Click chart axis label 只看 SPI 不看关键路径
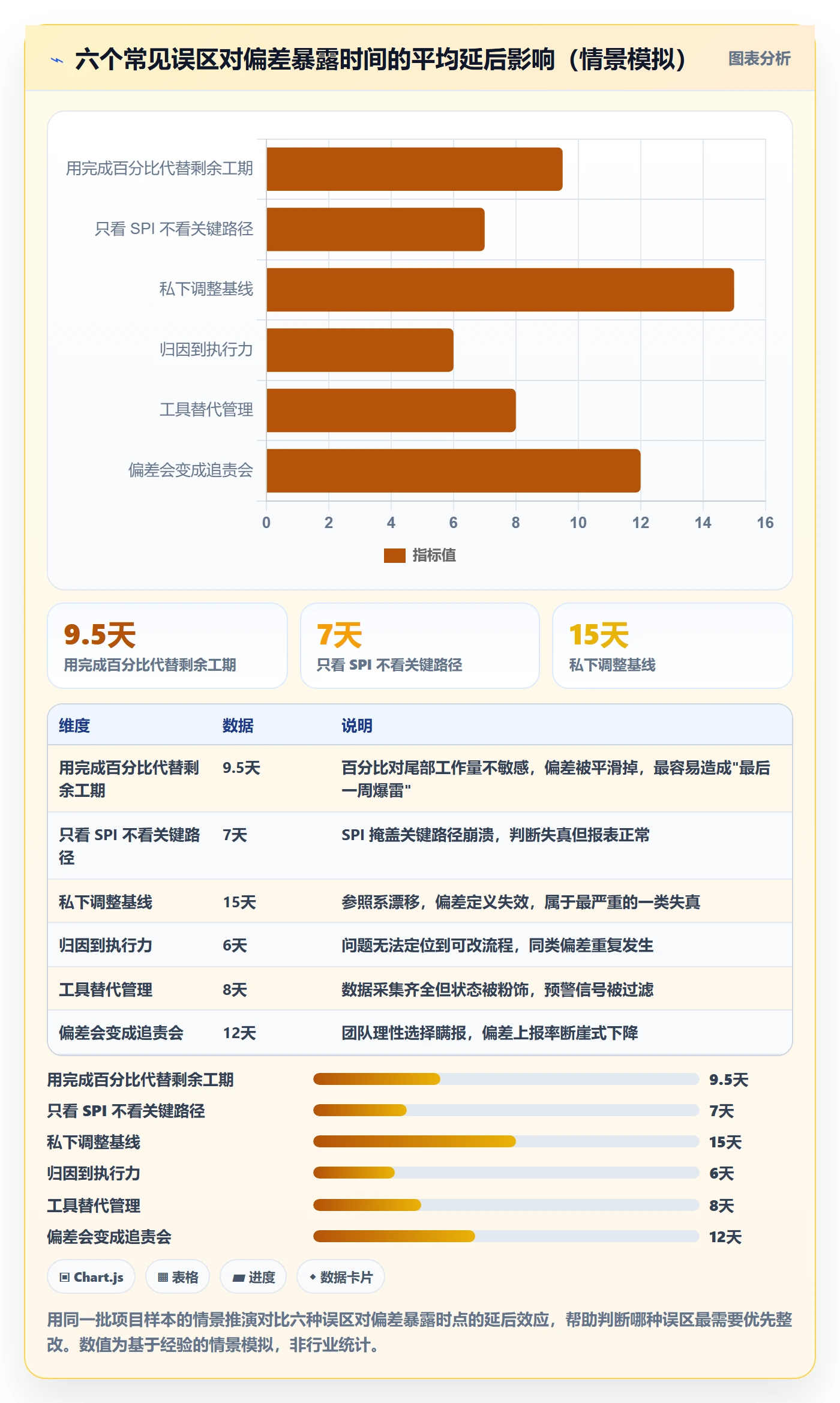 click(174, 229)
